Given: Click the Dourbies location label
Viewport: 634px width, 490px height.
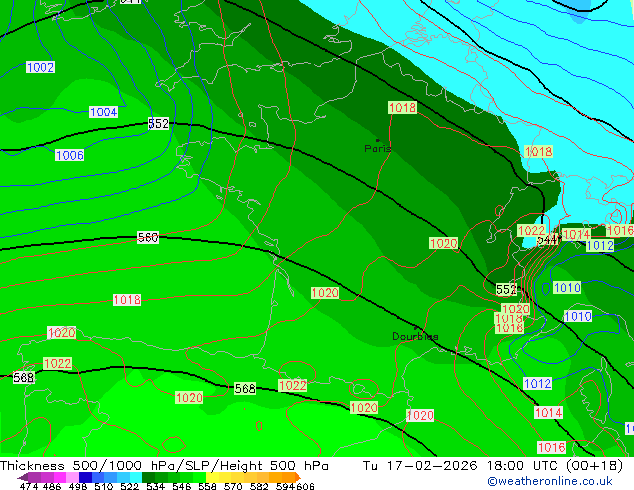Looking at the screenshot, I should pos(415,336).
